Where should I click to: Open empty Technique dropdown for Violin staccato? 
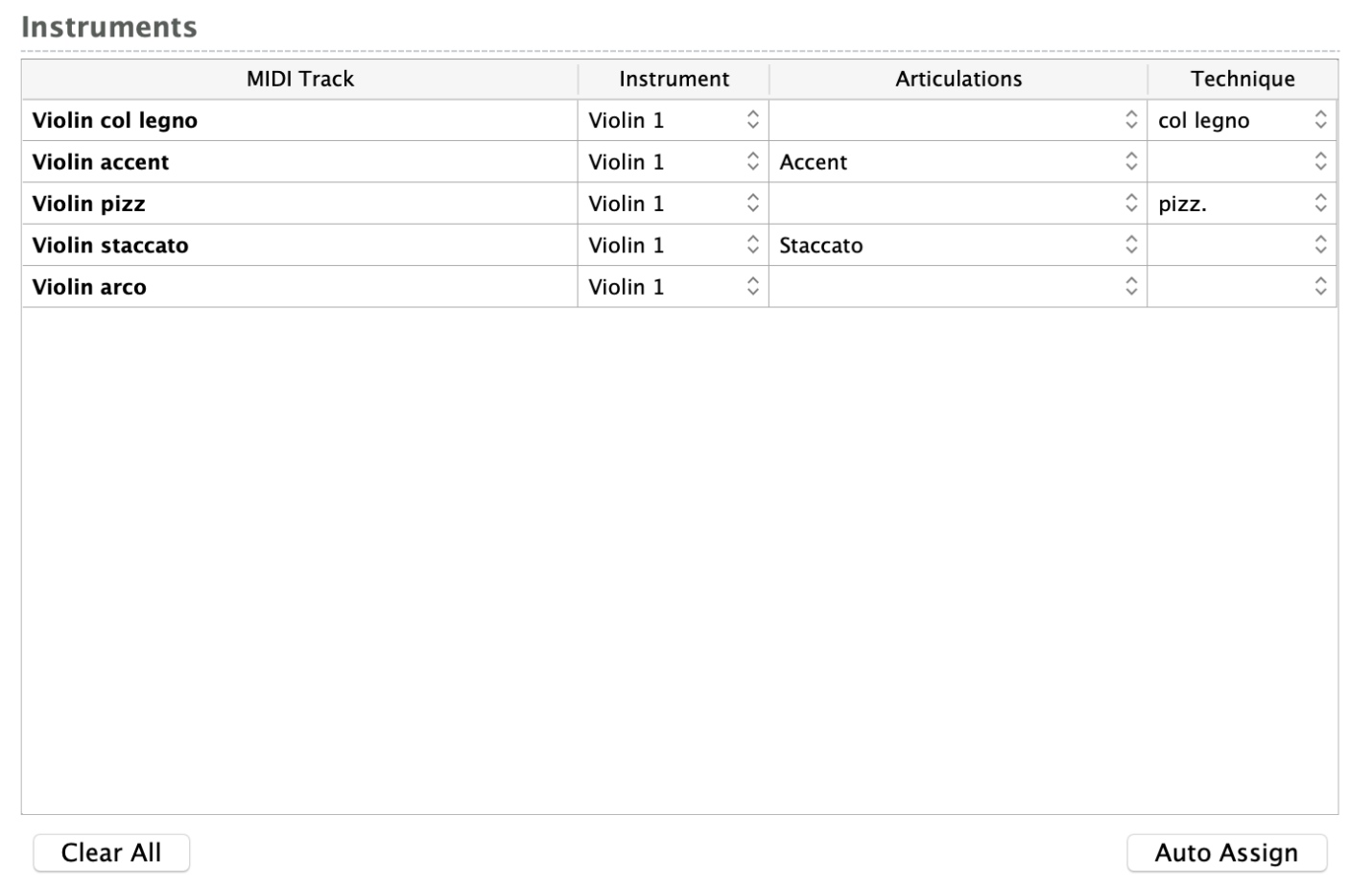pyautogui.click(x=1242, y=245)
